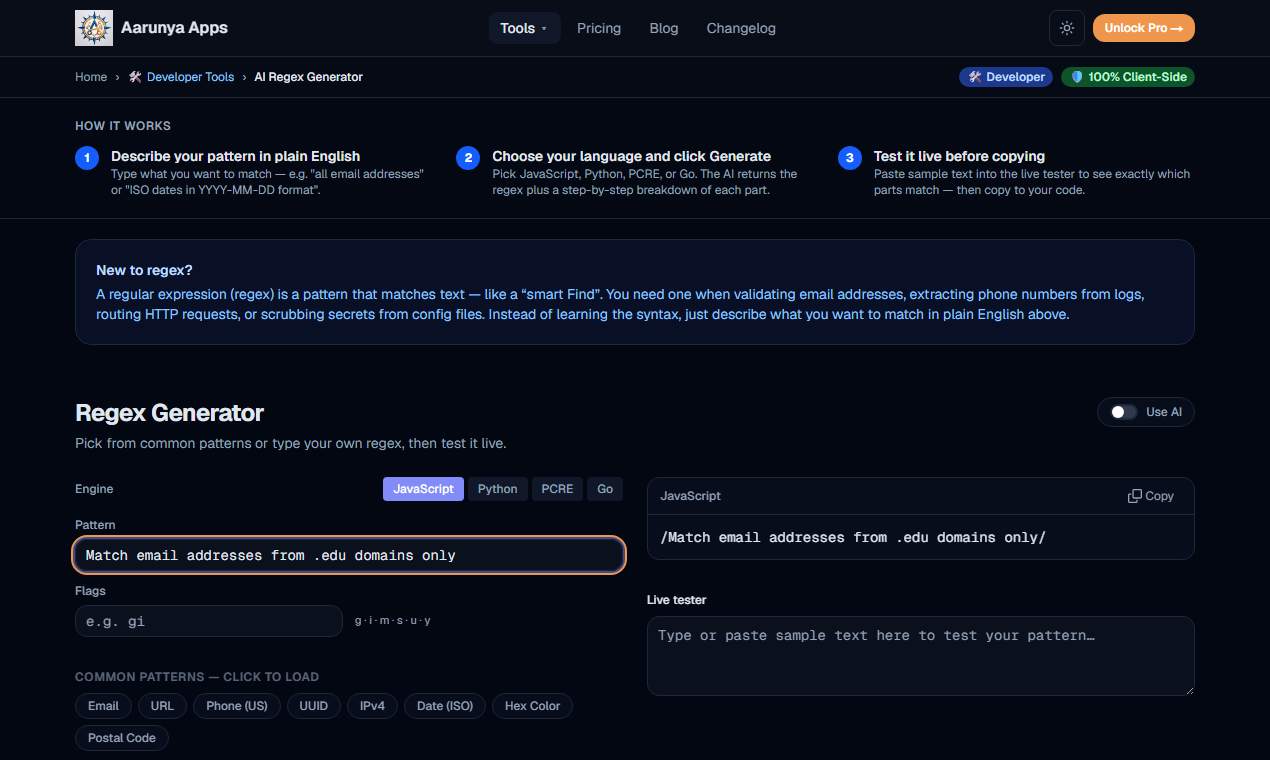Go to Home in breadcrumb
Viewport: 1270px width, 760px height.
(91, 77)
